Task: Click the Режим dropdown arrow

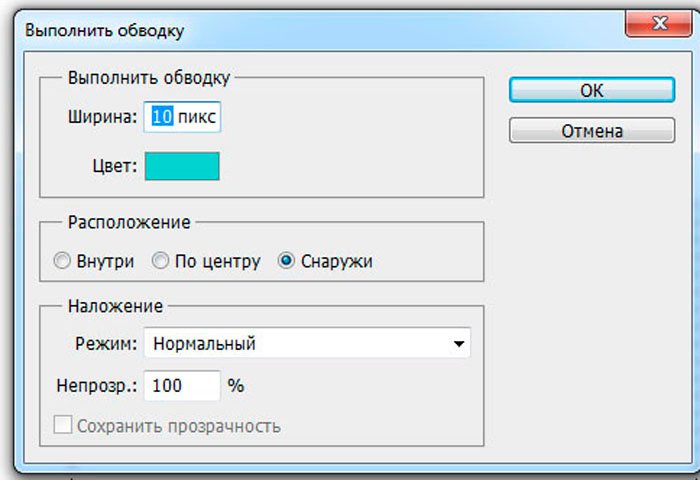Action: (x=459, y=344)
